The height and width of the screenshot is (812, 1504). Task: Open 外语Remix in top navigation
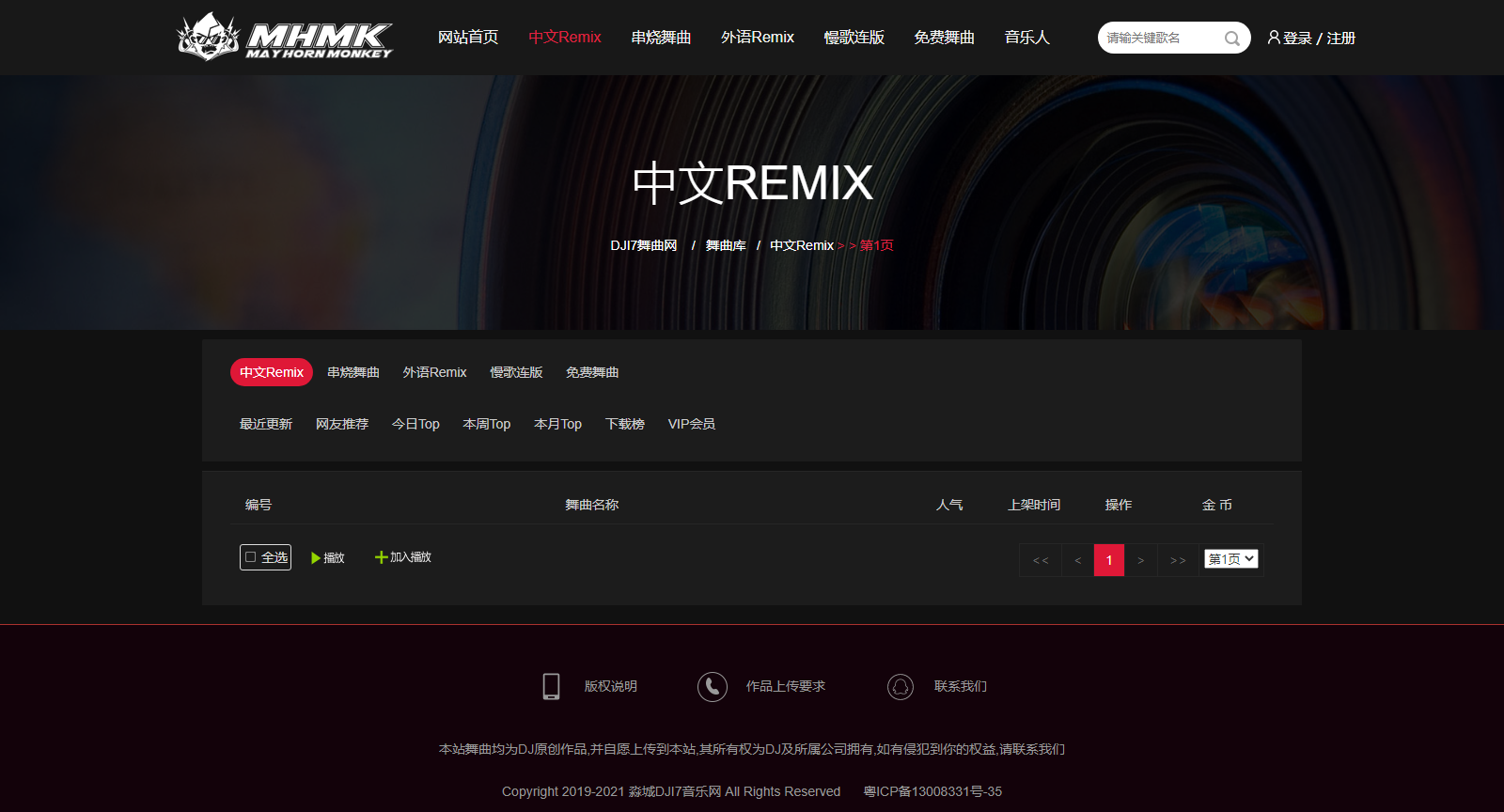[x=758, y=38]
